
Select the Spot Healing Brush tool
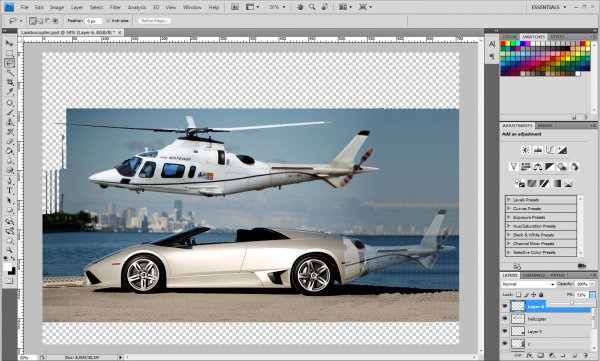click(9, 103)
